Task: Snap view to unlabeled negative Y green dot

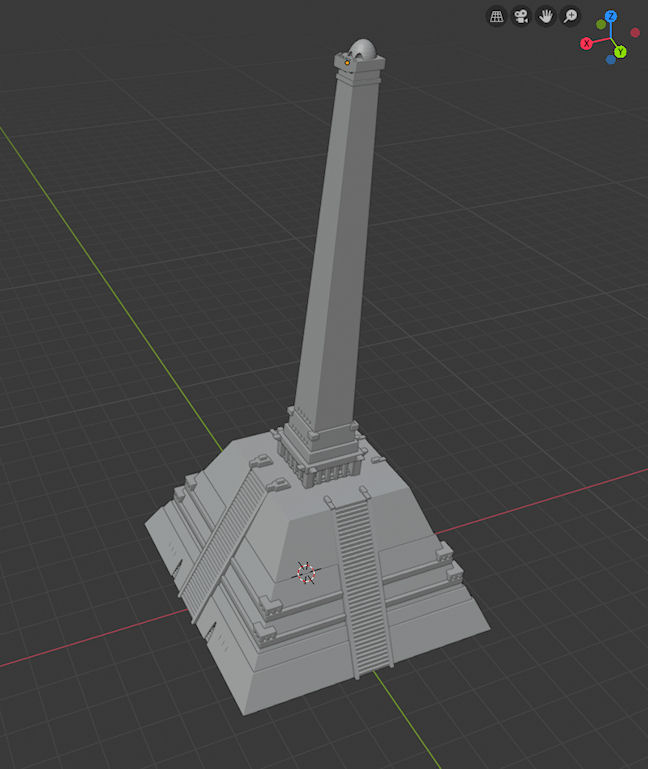Action: (601, 24)
